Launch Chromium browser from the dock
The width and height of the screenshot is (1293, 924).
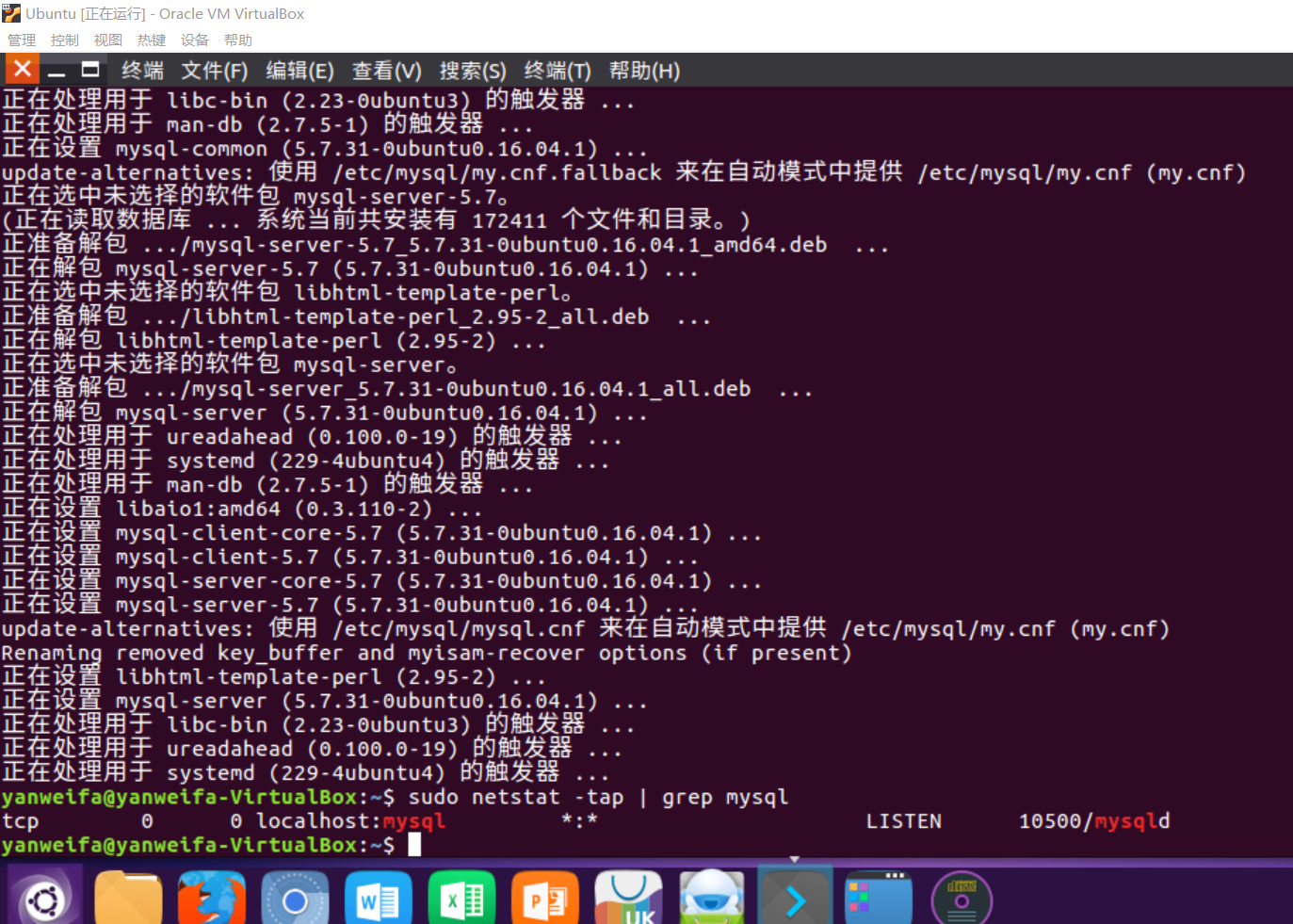click(295, 900)
